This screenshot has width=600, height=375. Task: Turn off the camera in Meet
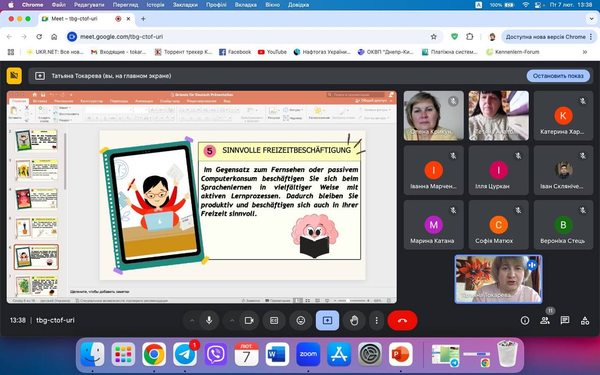[249, 320]
